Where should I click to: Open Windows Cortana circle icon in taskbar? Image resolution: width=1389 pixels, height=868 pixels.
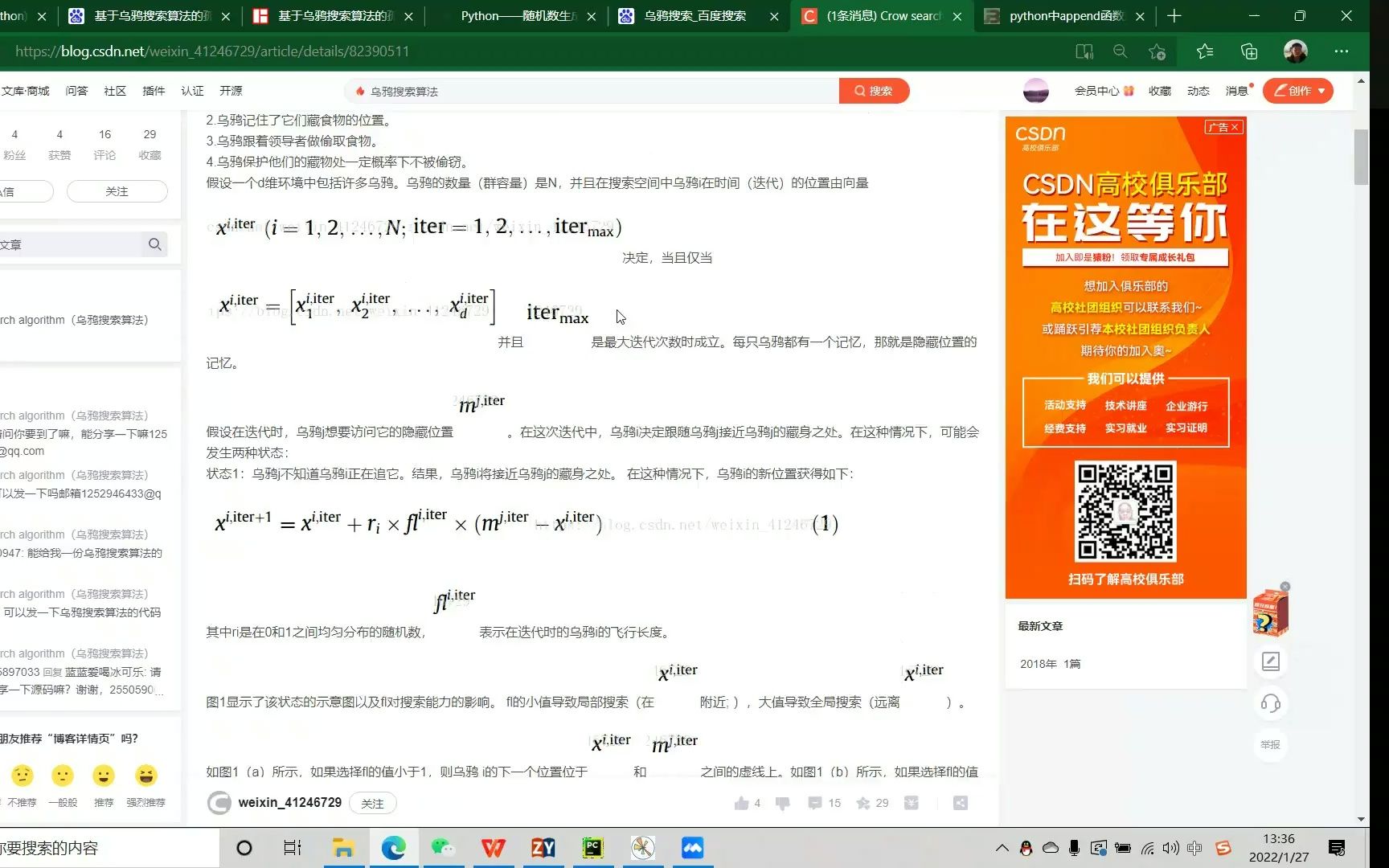(244, 848)
